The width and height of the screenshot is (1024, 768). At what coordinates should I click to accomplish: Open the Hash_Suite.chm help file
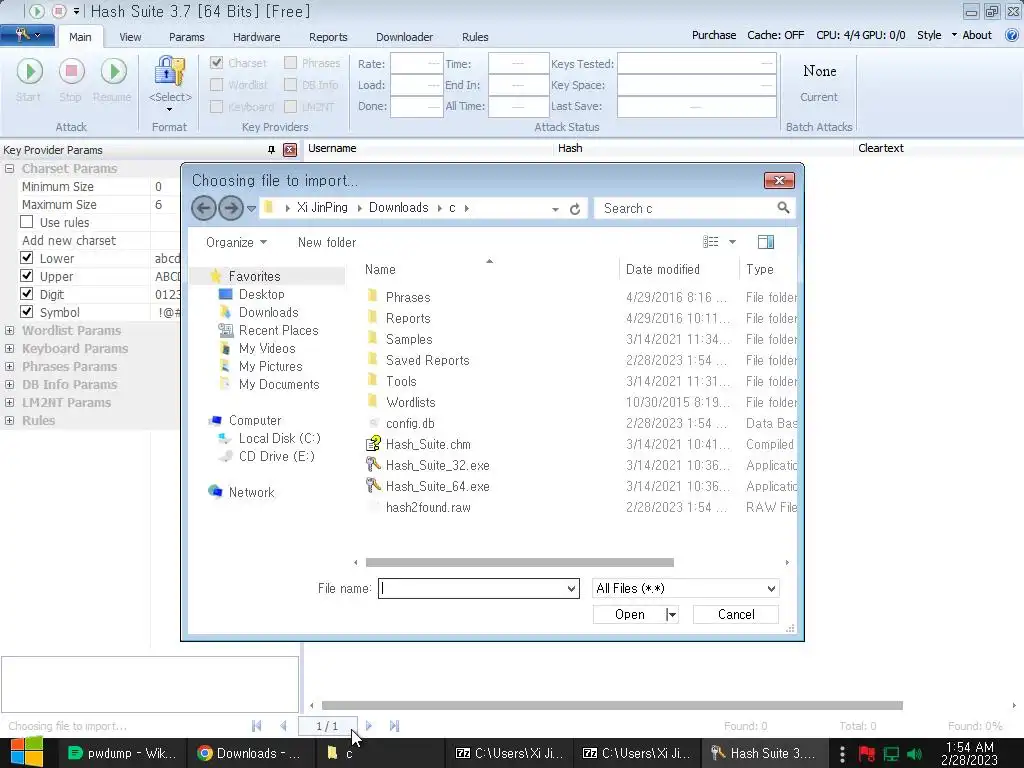coord(428,445)
